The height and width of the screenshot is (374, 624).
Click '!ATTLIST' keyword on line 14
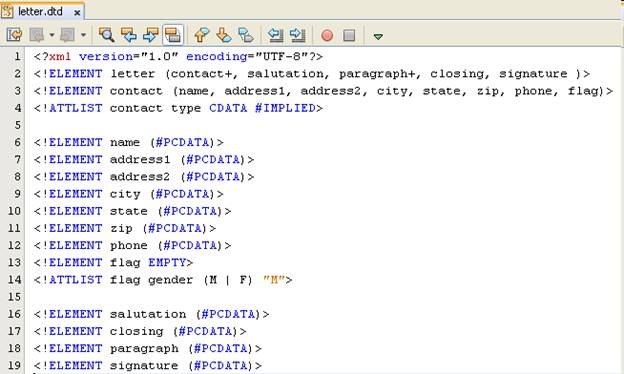(72, 280)
